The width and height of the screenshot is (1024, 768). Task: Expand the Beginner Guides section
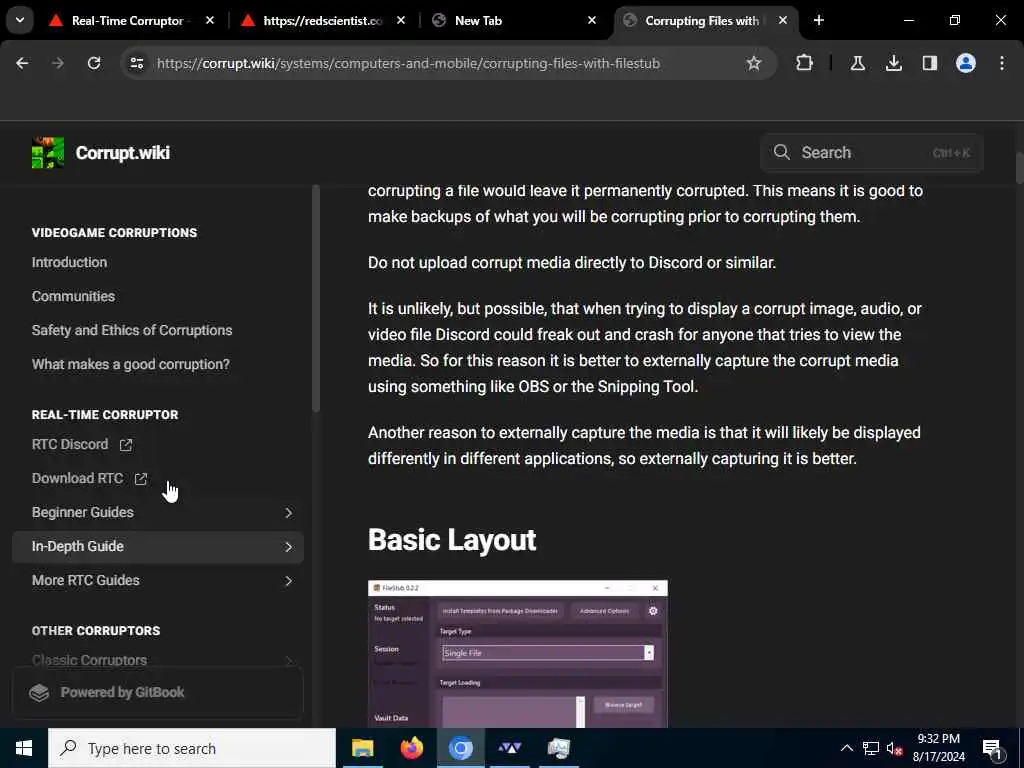(x=288, y=513)
